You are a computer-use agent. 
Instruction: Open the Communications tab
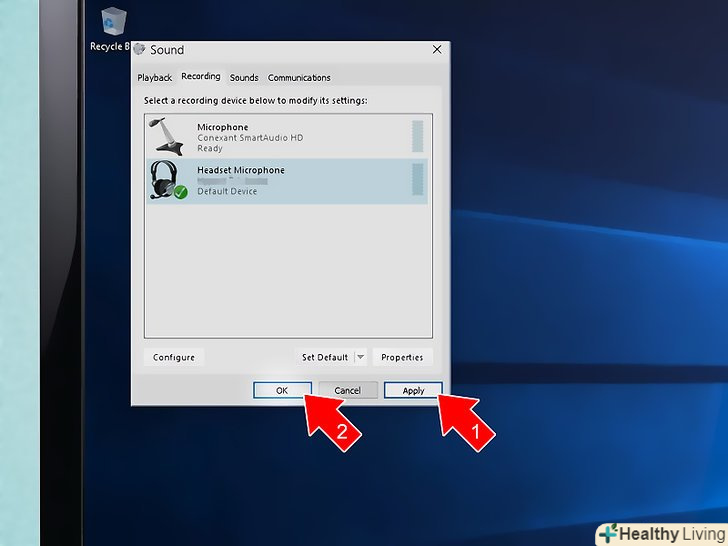pos(299,78)
